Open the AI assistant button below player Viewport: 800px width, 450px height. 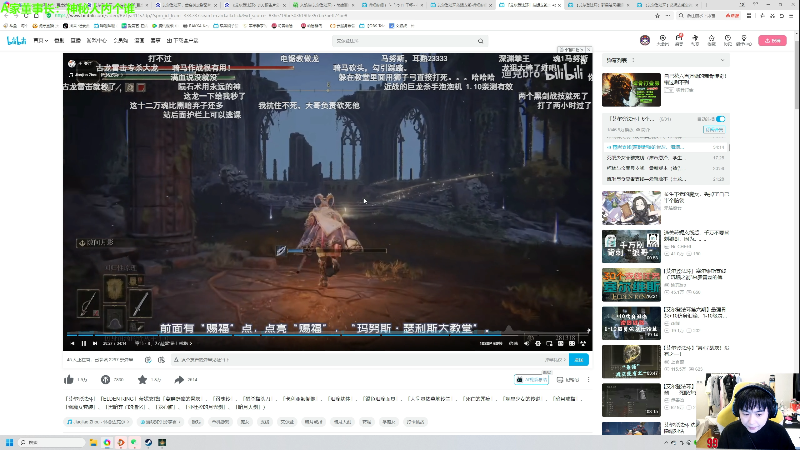[x=532, y=380]
